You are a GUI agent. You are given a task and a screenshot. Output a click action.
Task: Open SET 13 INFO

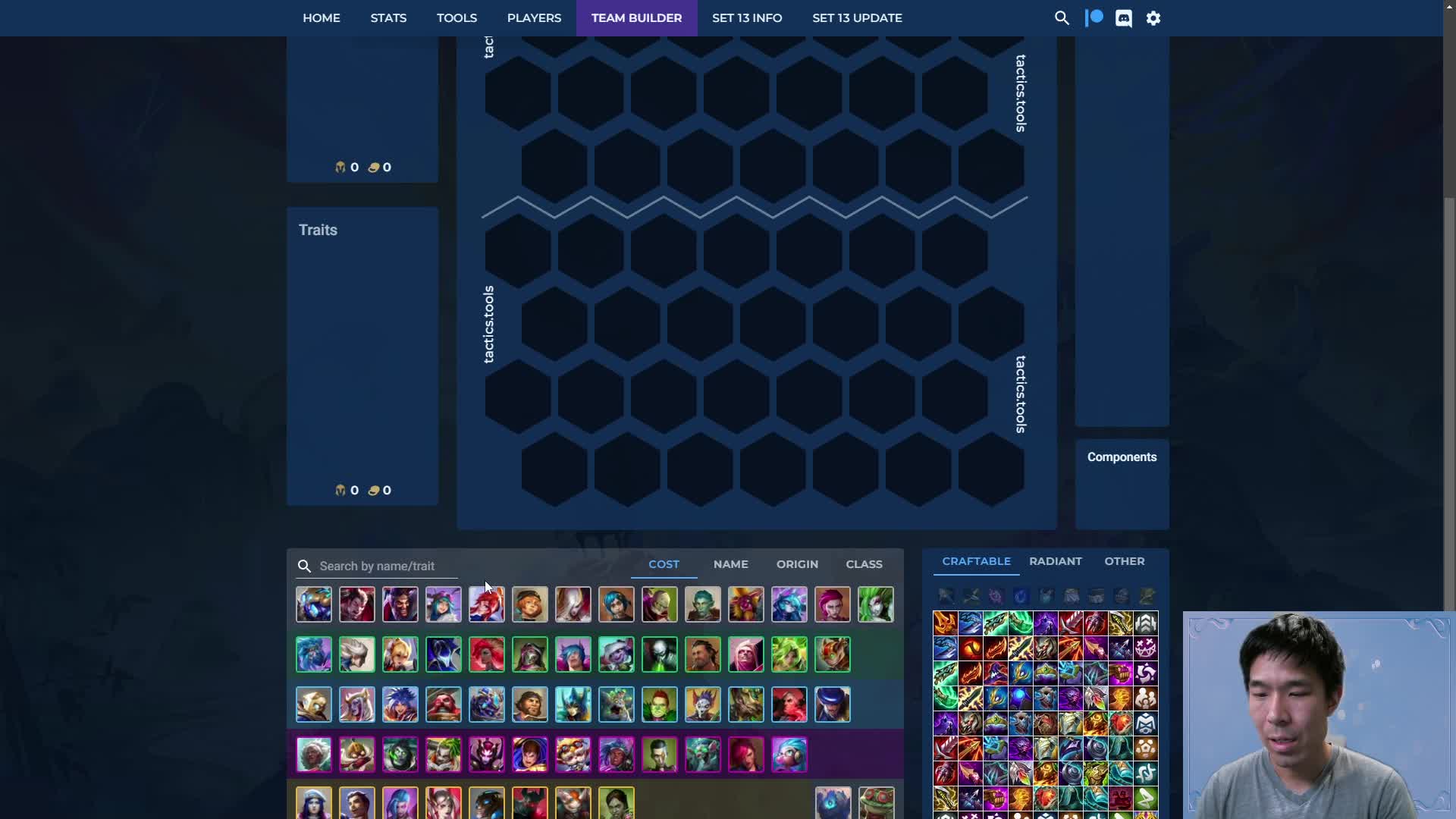tap(747, 18)
